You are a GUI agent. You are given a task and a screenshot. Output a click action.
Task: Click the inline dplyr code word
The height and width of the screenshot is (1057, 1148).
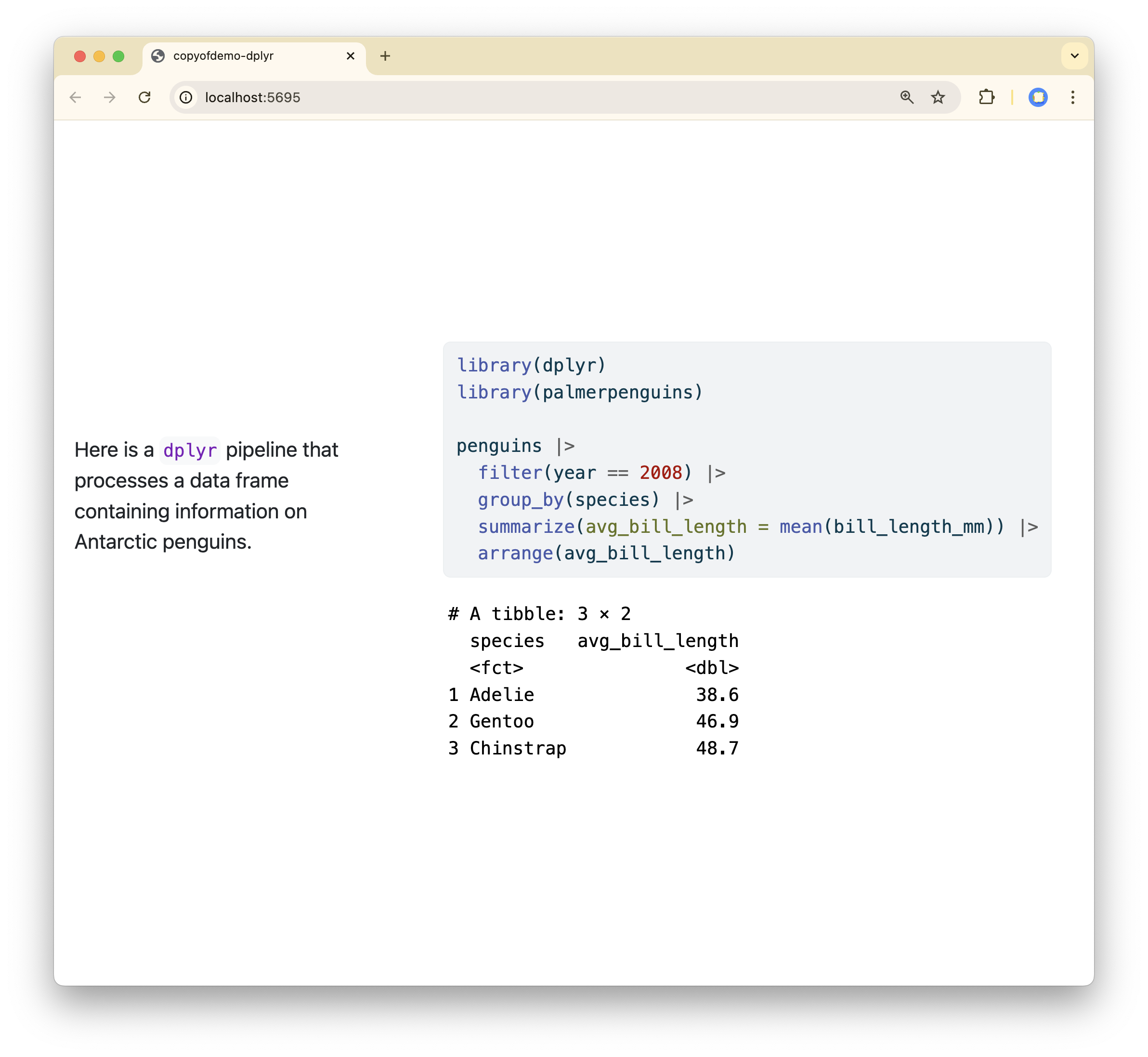click(190, 451)
